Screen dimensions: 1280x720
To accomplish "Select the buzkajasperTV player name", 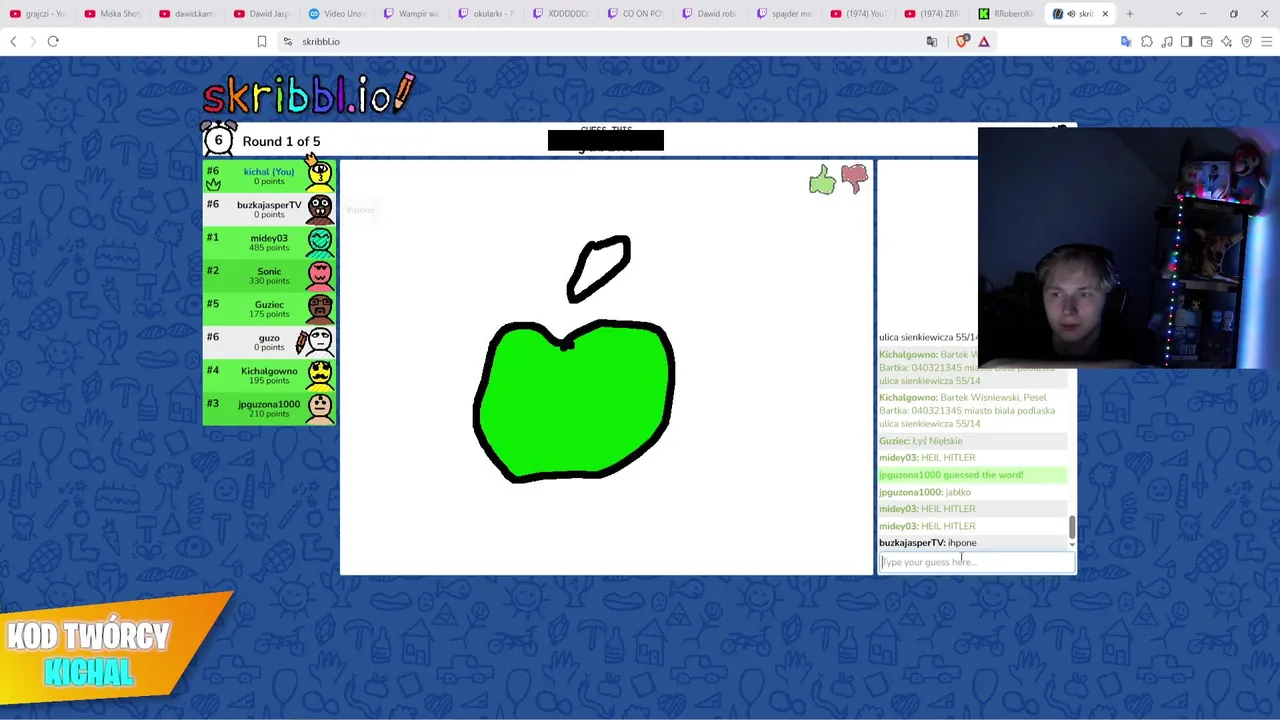I will click(269, 205).
